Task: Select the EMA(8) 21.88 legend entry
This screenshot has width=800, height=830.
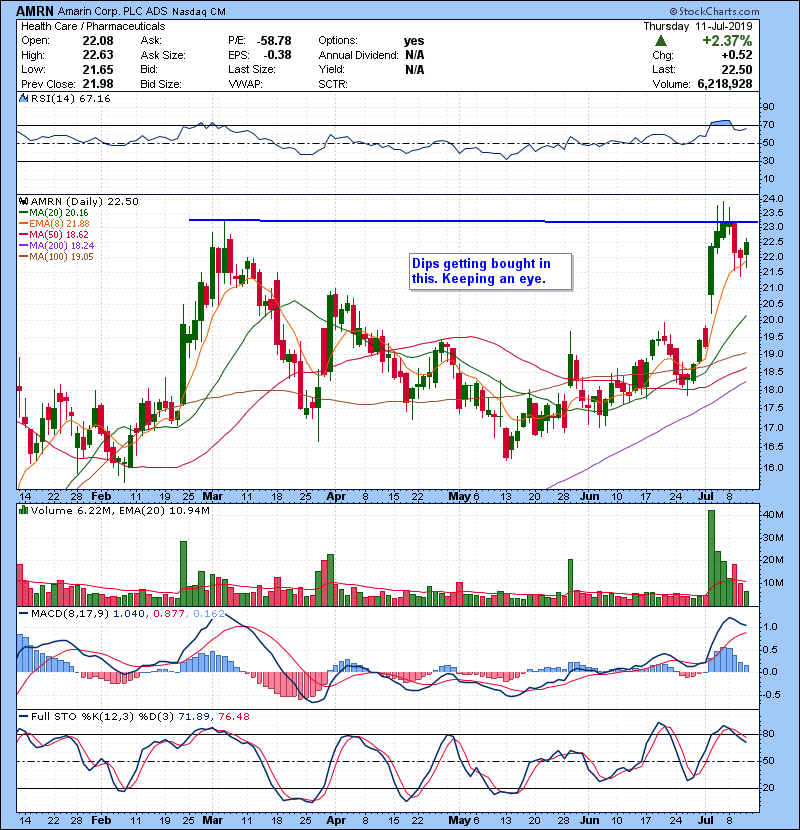Action: (54, 224)
